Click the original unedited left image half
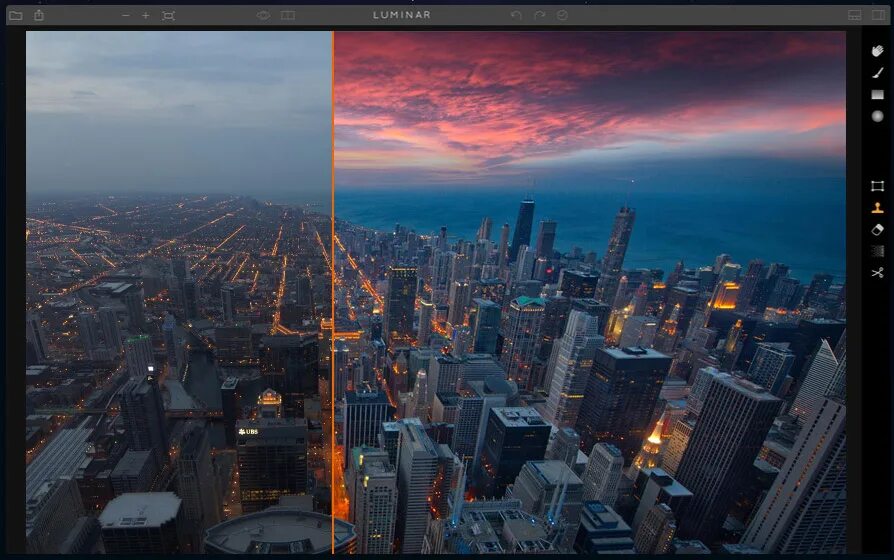This screenshot has height=560, width=894. click(x=178, y=292)
